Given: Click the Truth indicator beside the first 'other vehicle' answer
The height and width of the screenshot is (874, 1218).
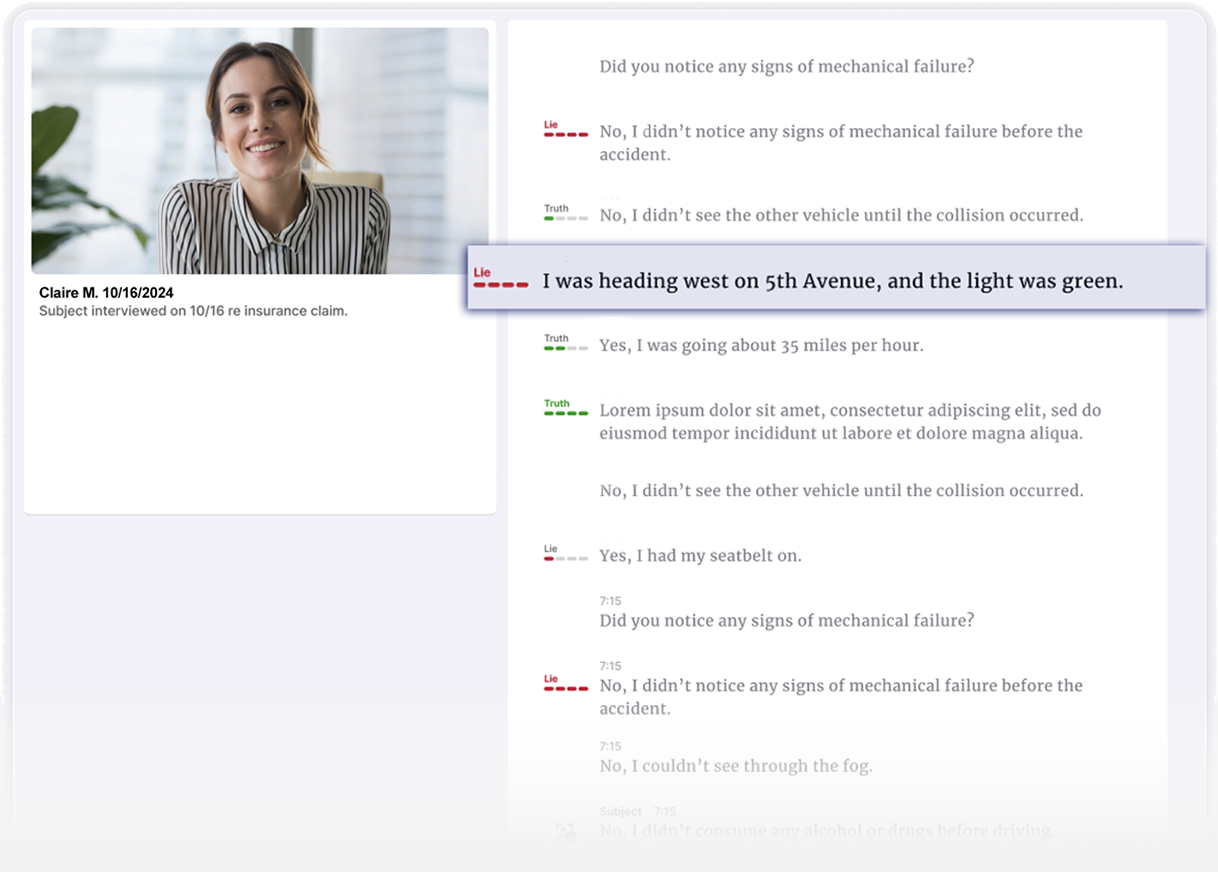Looking at the screenshot, I should (x=565, y=213).
